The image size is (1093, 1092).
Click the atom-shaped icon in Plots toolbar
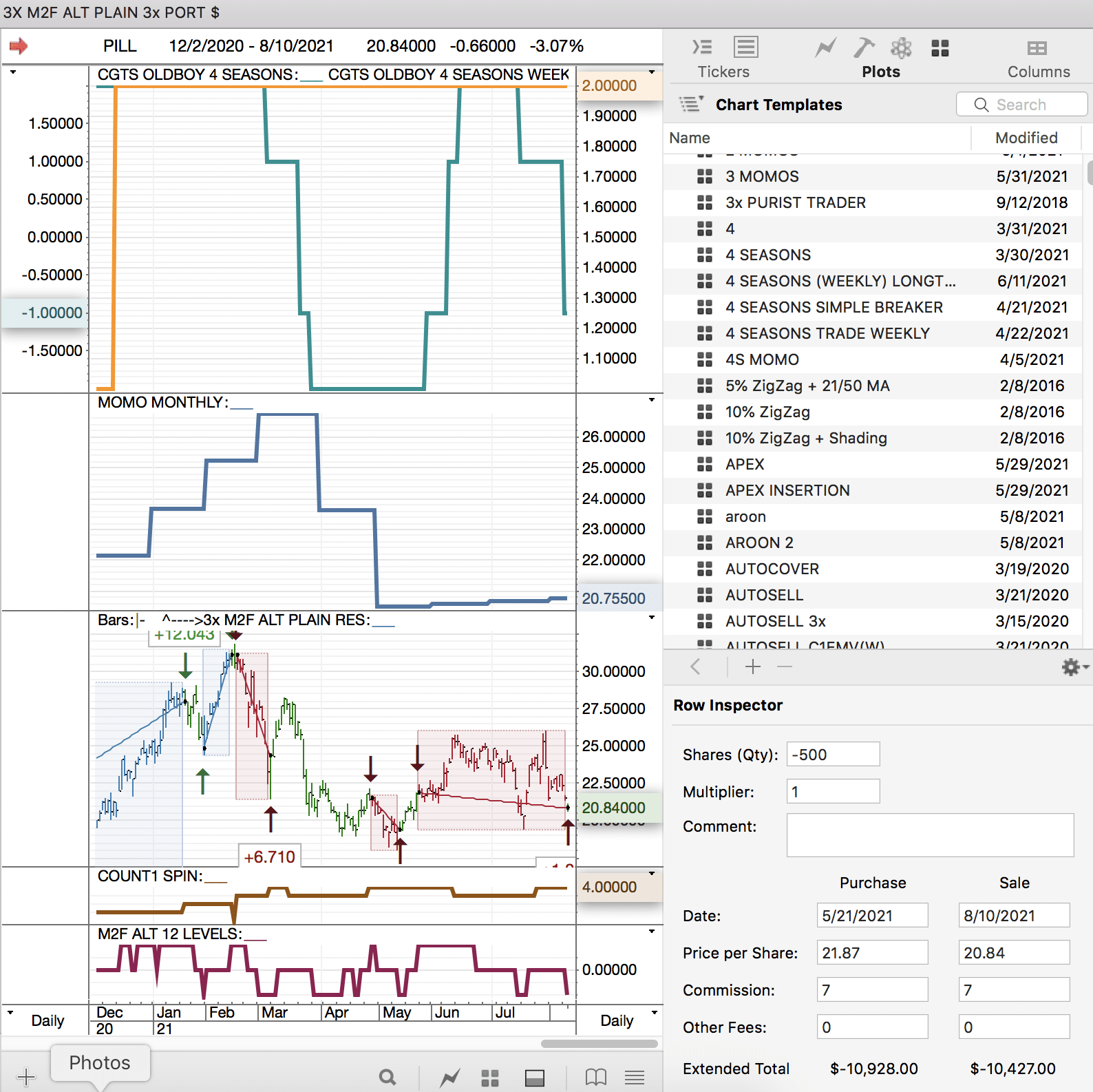tap(901, 48)
